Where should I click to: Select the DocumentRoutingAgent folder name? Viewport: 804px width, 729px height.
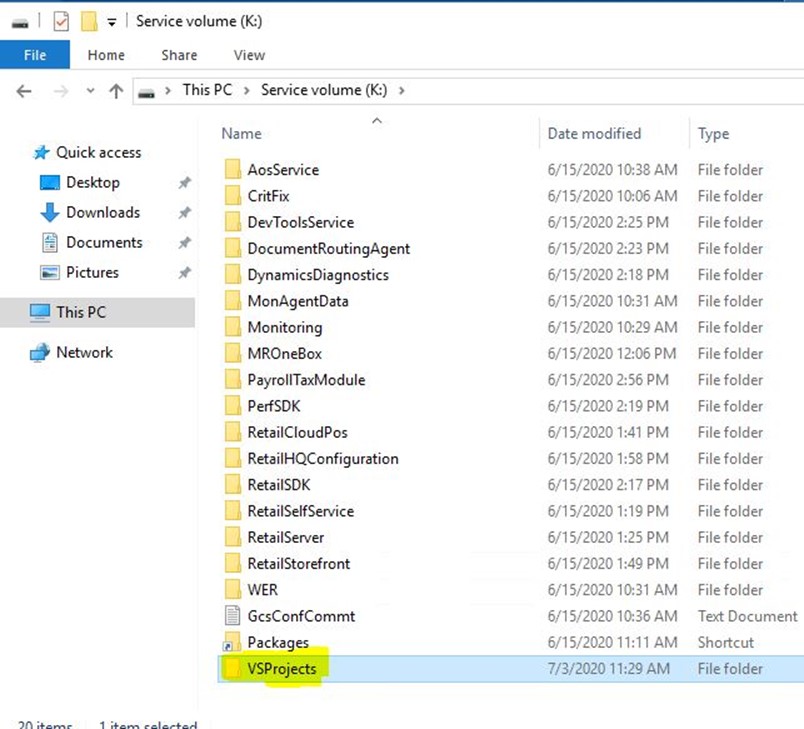pos(329,249)
